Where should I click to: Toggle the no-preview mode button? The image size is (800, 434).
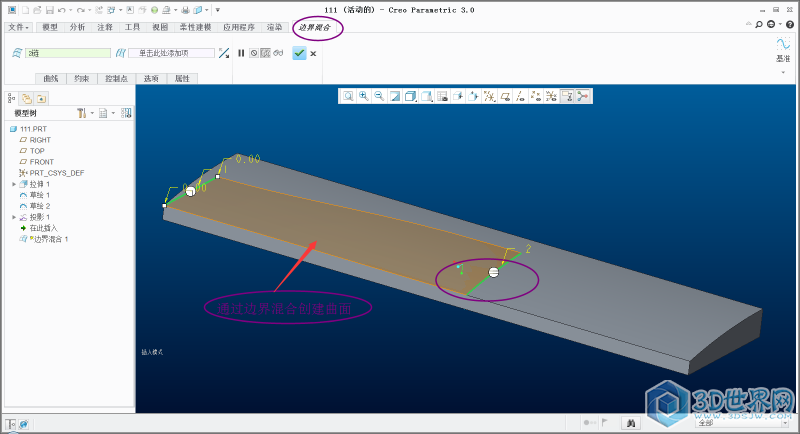(253, 53)
